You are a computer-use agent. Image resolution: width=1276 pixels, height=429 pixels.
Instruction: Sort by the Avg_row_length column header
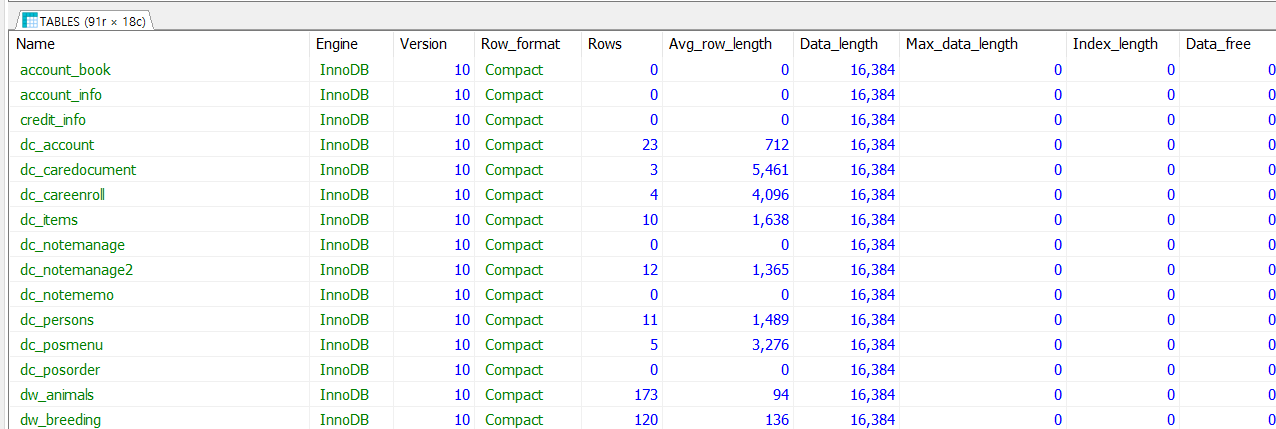pyautogui.click(x=728, y=44)
